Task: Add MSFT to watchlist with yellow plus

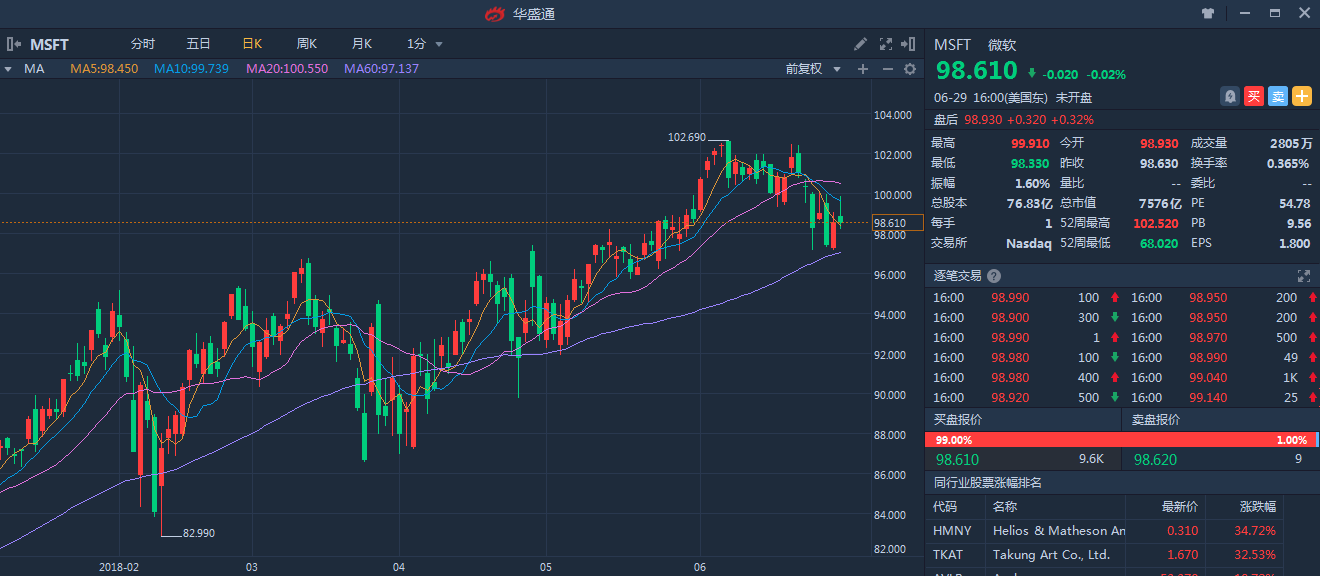Action: [1302, 96]
